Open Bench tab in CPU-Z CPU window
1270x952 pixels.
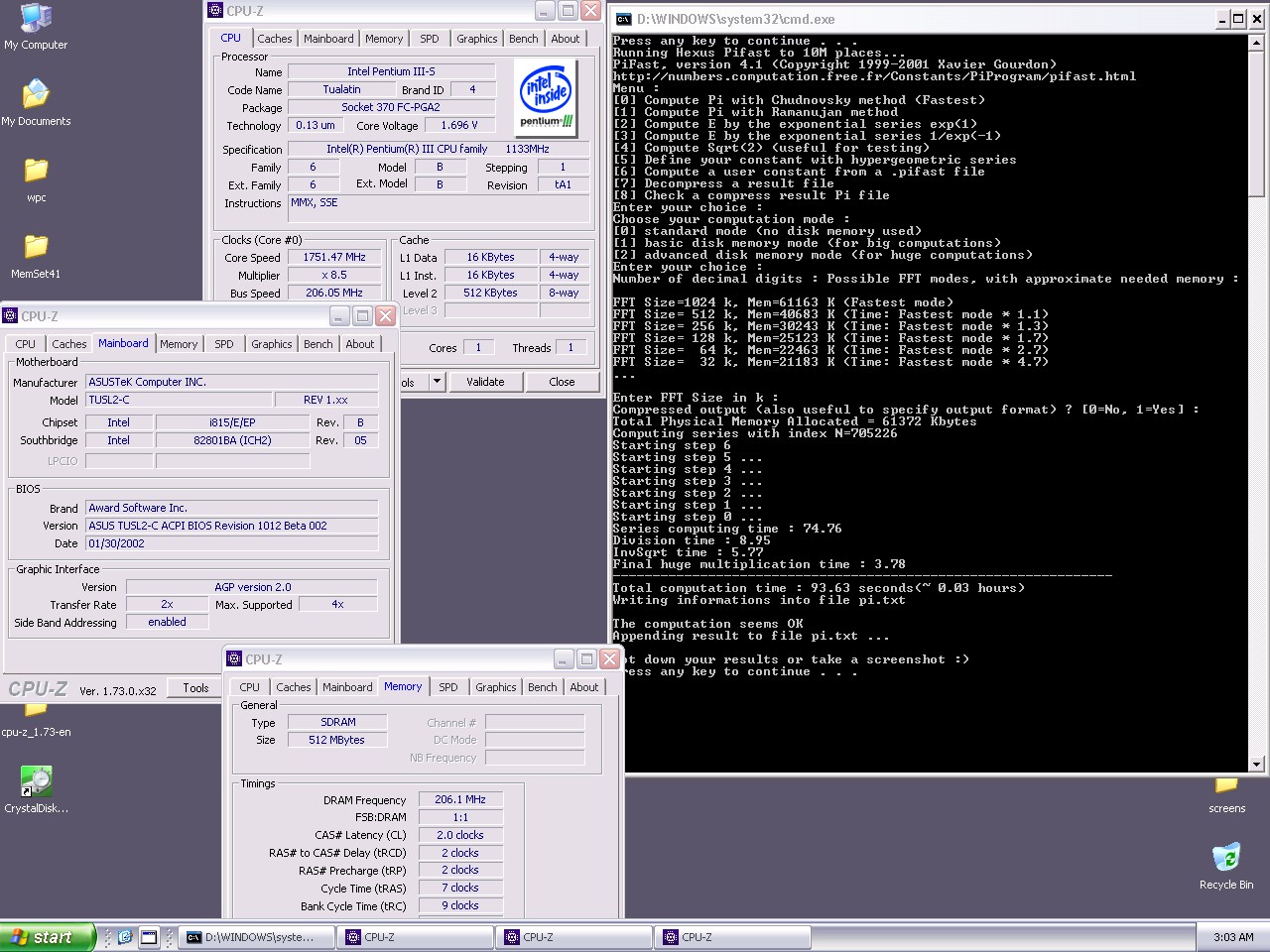pos(524,39)
